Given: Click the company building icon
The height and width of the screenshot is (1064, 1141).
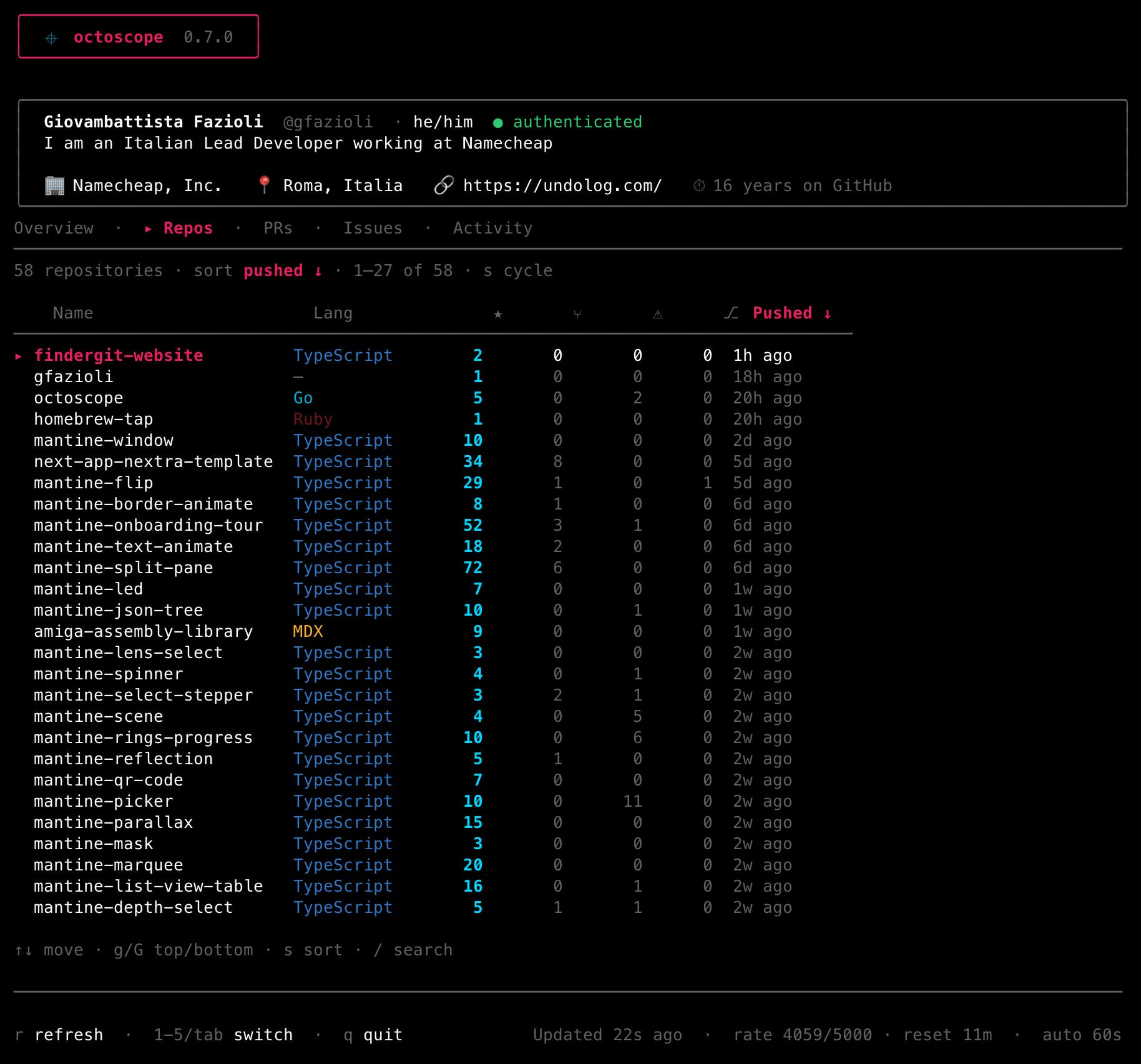Looking at the screenshot, I should [x=55, y=186].
